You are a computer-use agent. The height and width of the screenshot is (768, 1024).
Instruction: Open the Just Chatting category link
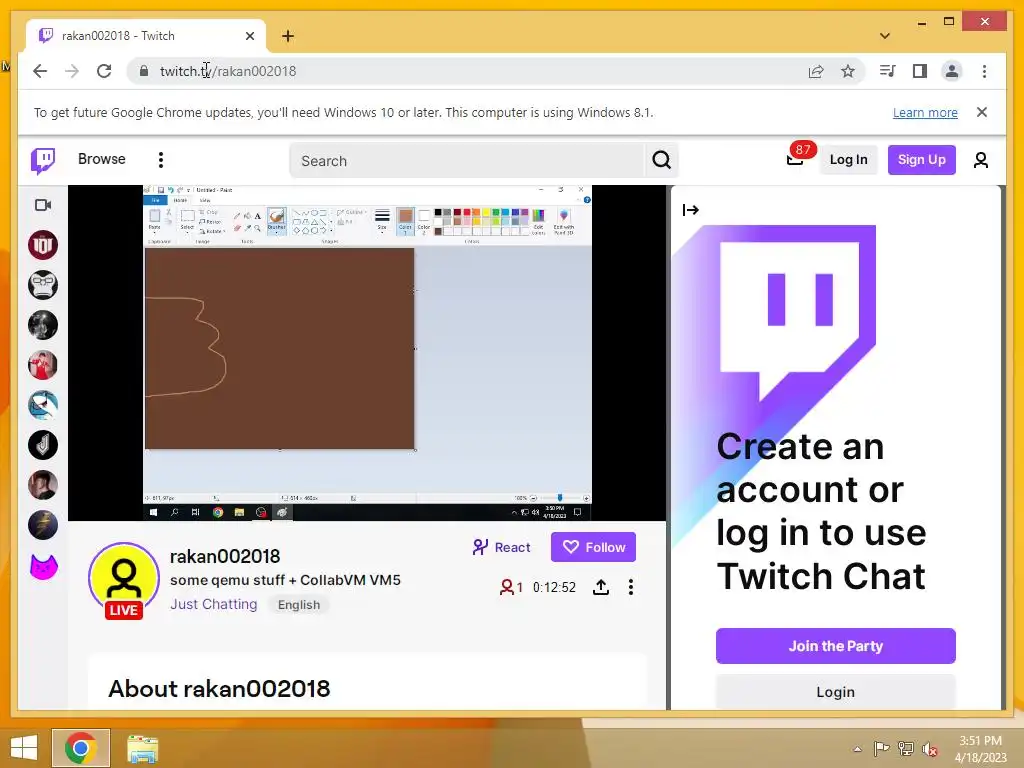pos(214,604)
